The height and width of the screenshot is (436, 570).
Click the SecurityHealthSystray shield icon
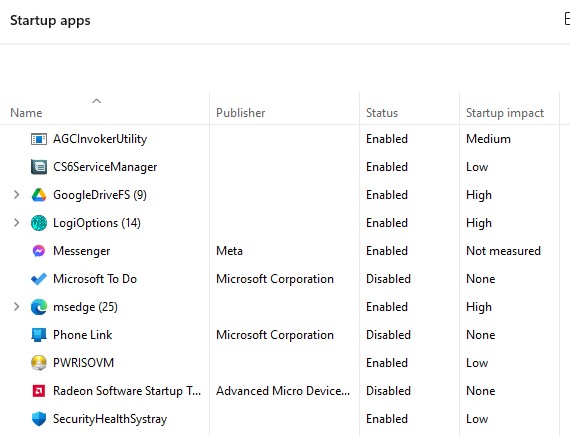[39, 419]
